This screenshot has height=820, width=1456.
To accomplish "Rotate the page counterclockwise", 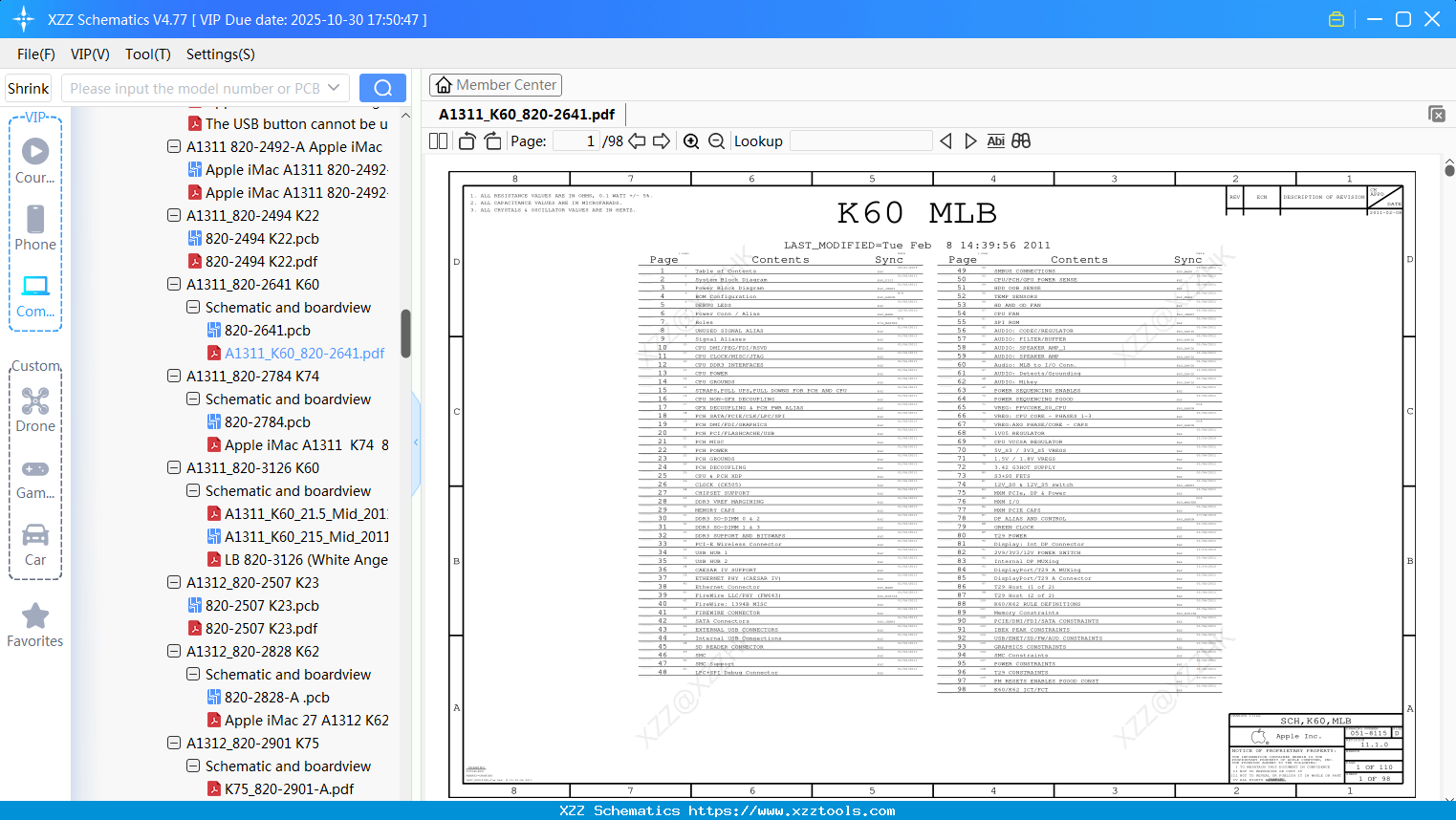I will click(x=467, y=141).
